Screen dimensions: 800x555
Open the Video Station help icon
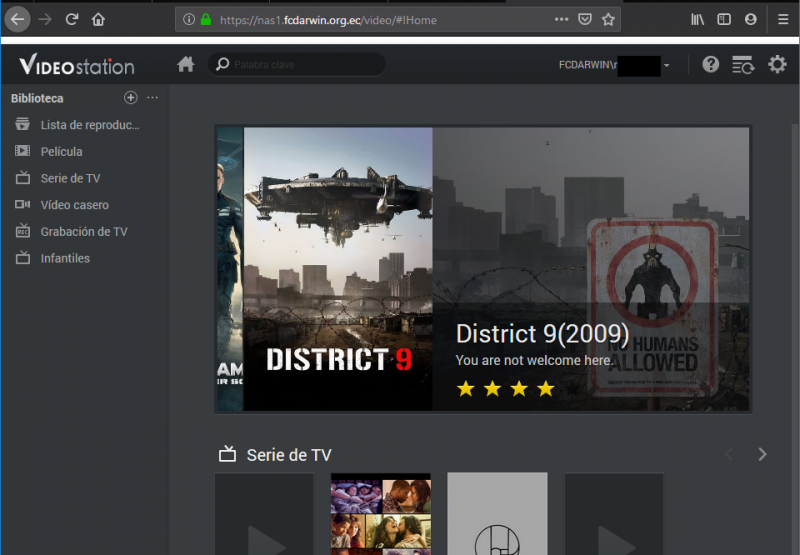(x=710, y=65)
